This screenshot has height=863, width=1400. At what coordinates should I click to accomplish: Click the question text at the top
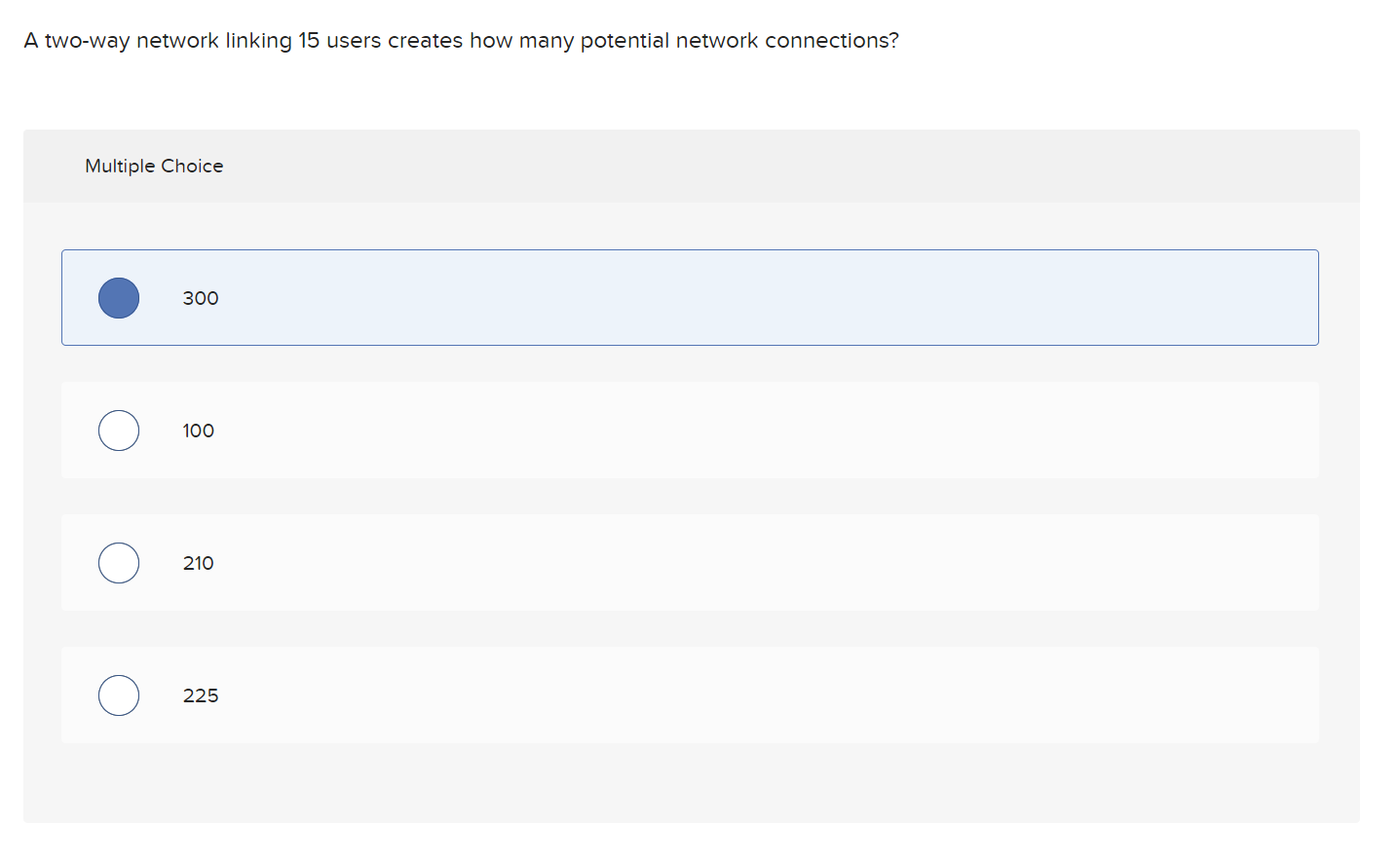click(x=460, y=40)
